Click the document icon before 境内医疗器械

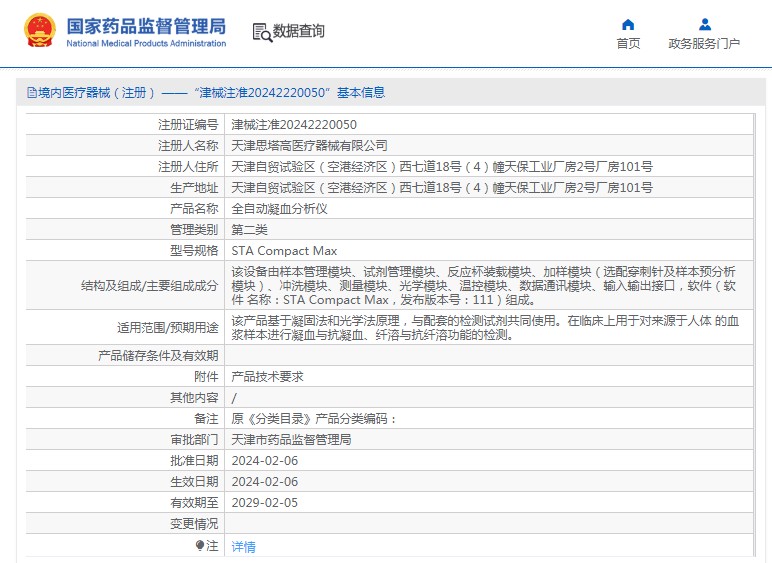32,93
